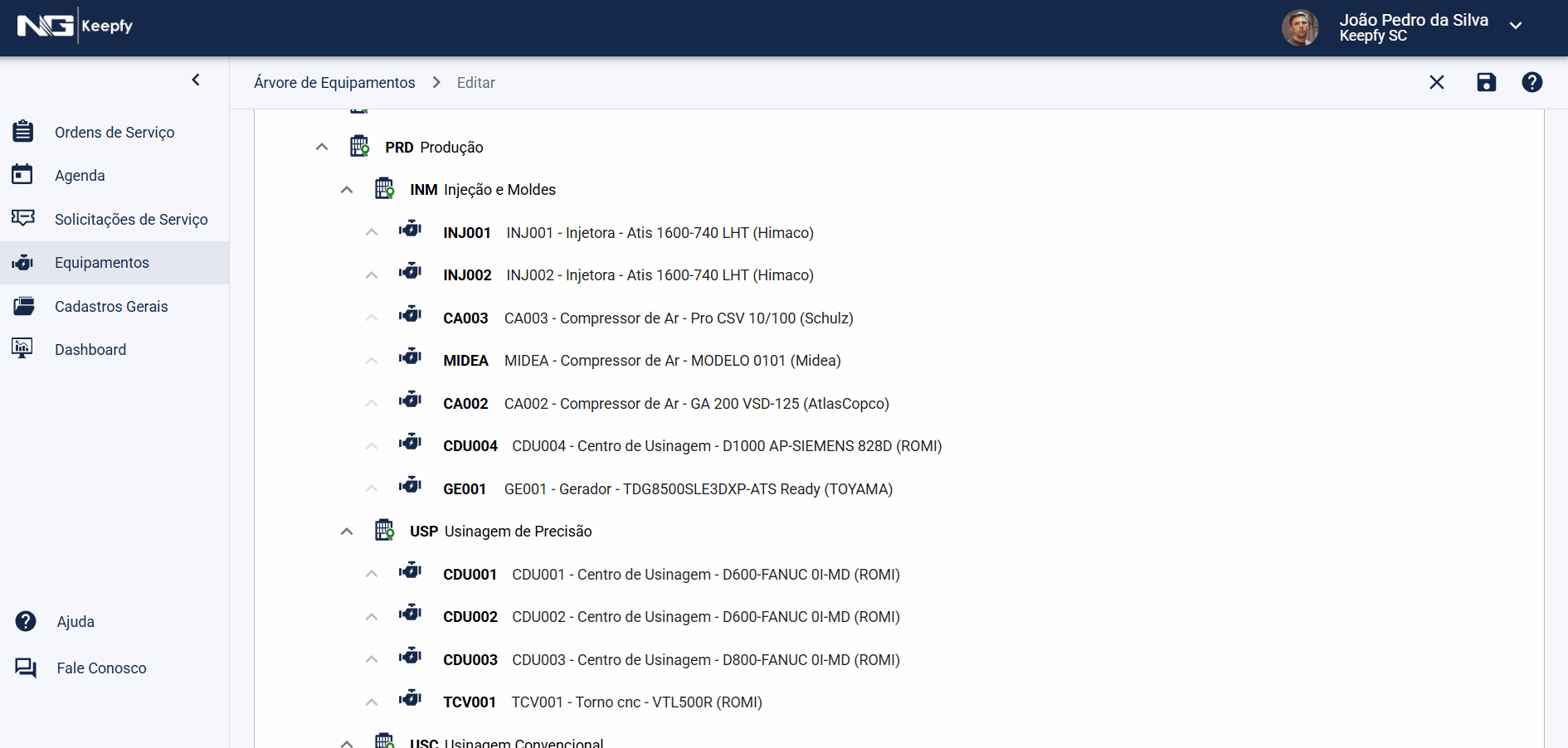
Task: Click the save floppy disk icon
Action: [x=1486, y=82]
